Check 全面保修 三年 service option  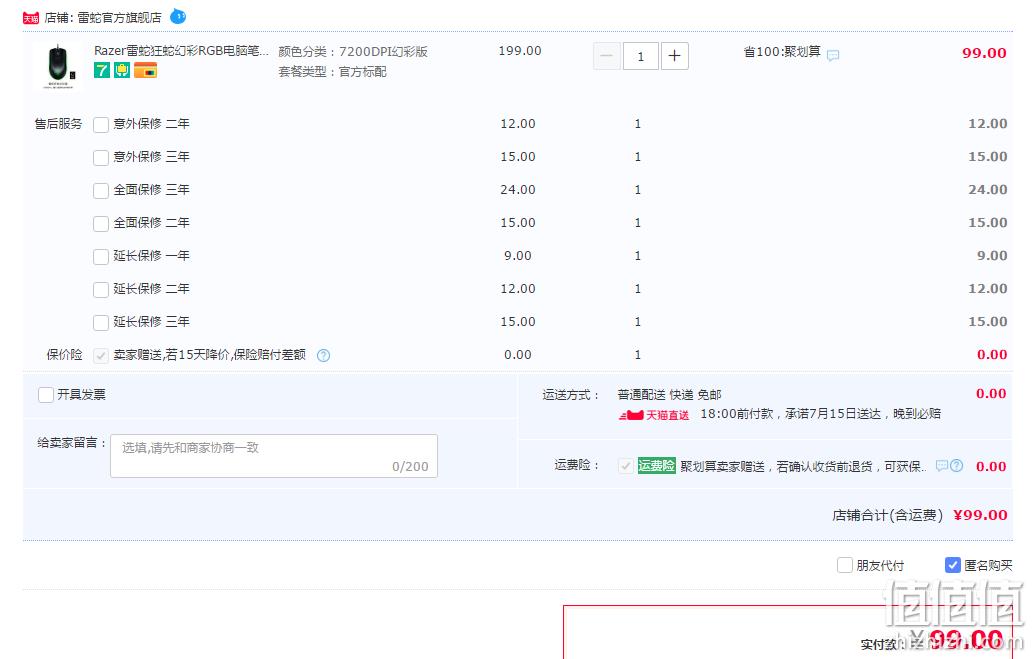(x=101, y=190)
